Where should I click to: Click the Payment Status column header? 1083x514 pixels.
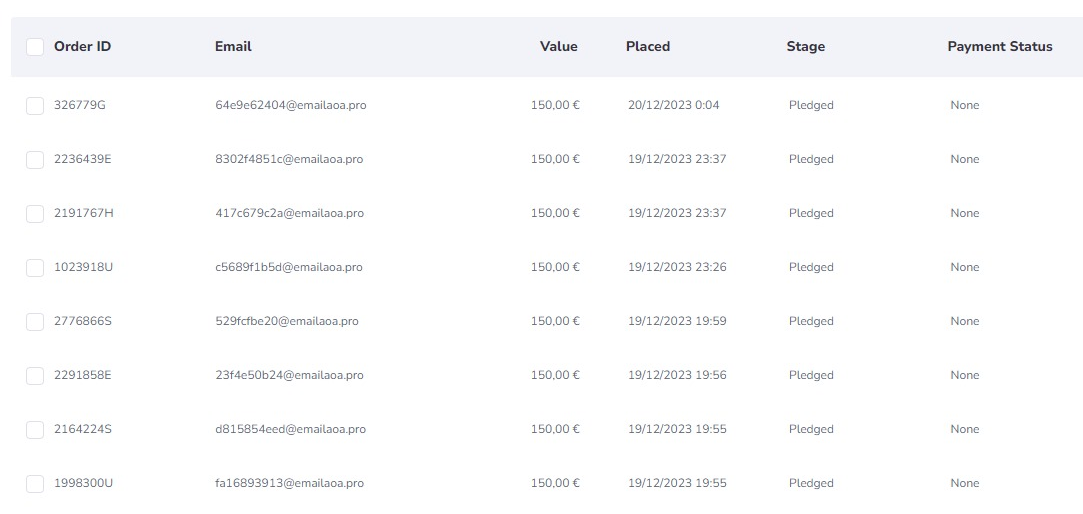[1000, 46]
